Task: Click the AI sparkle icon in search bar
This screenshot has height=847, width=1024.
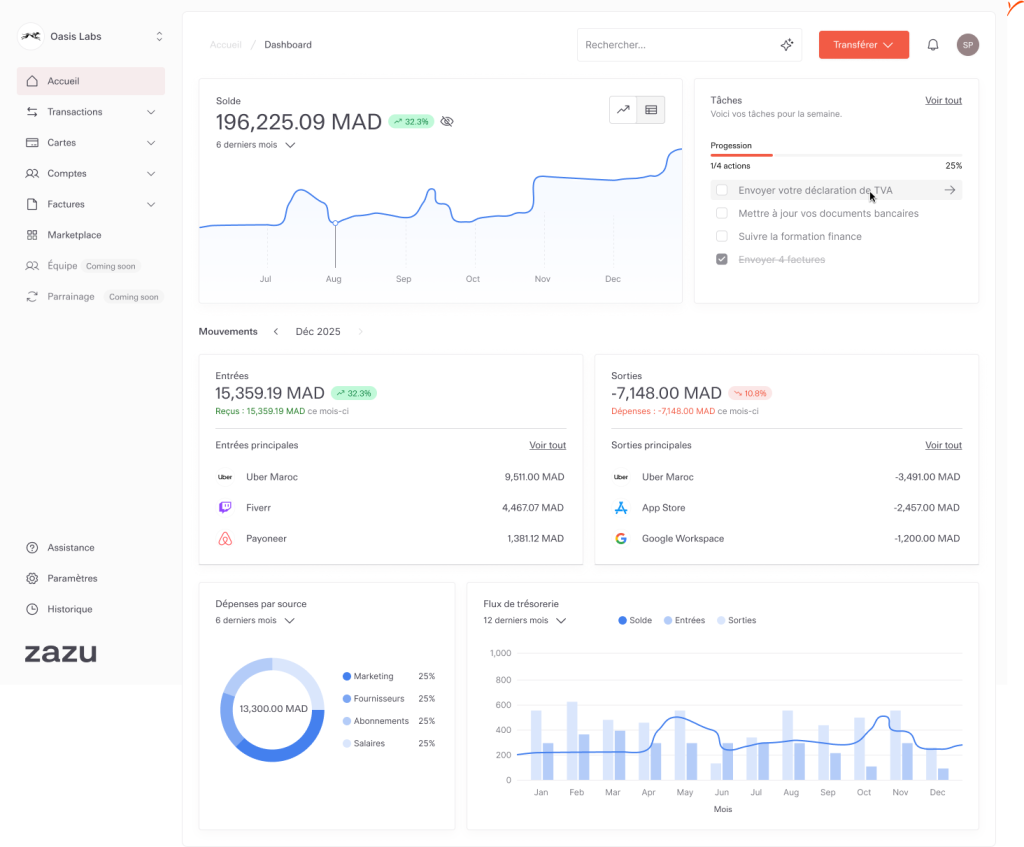Action: pyautogui.click(x=787, y=45)
